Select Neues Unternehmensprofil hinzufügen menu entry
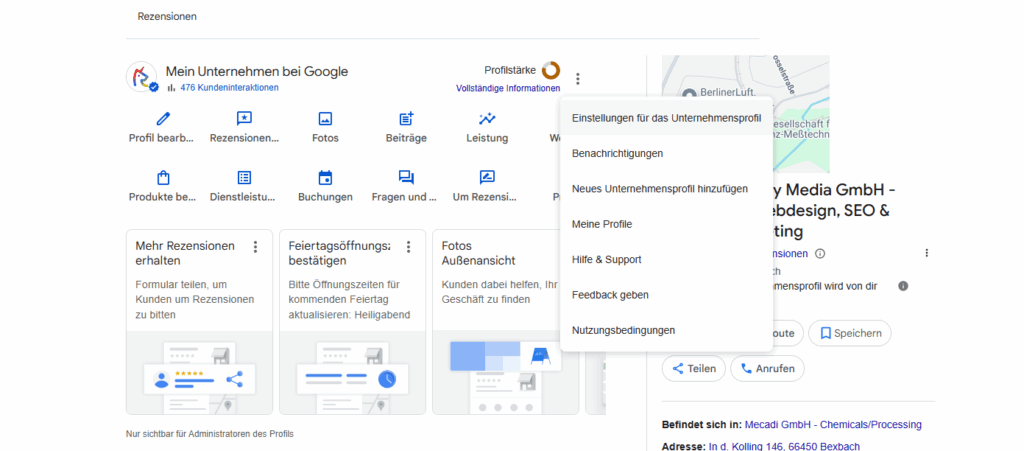This screenshot has height=451, width=1024. point(659,189)
